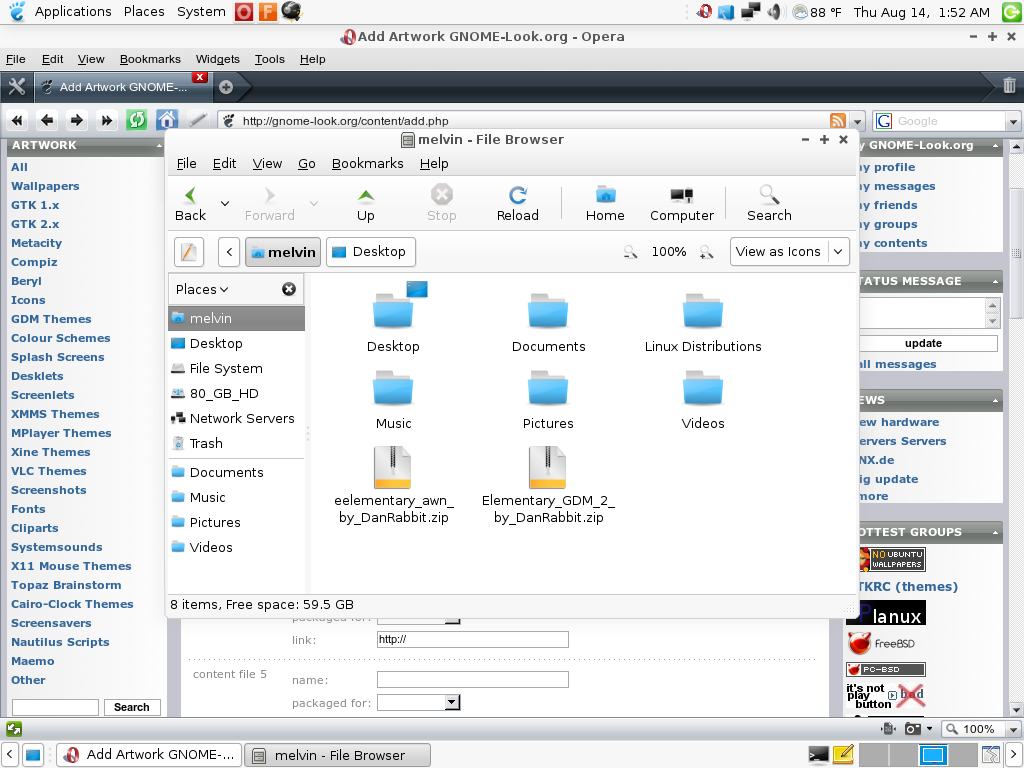Select the melvin path bar button

283,252
